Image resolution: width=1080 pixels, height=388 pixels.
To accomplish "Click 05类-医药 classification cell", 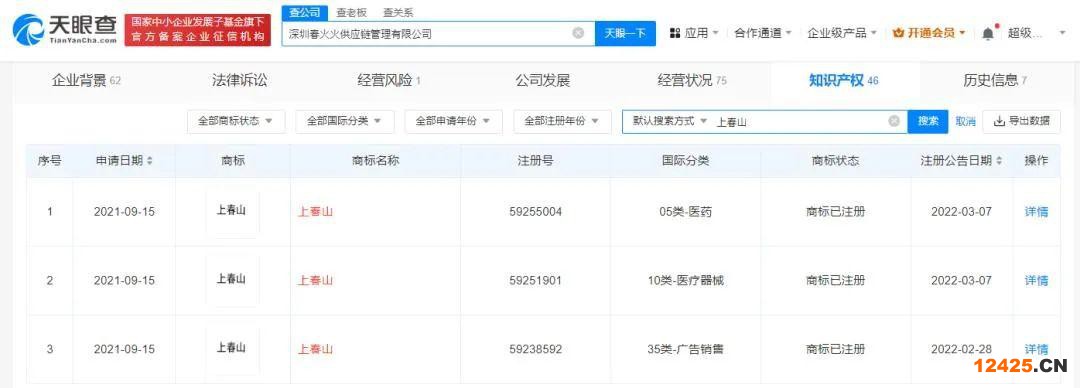I will pos(685,212).
